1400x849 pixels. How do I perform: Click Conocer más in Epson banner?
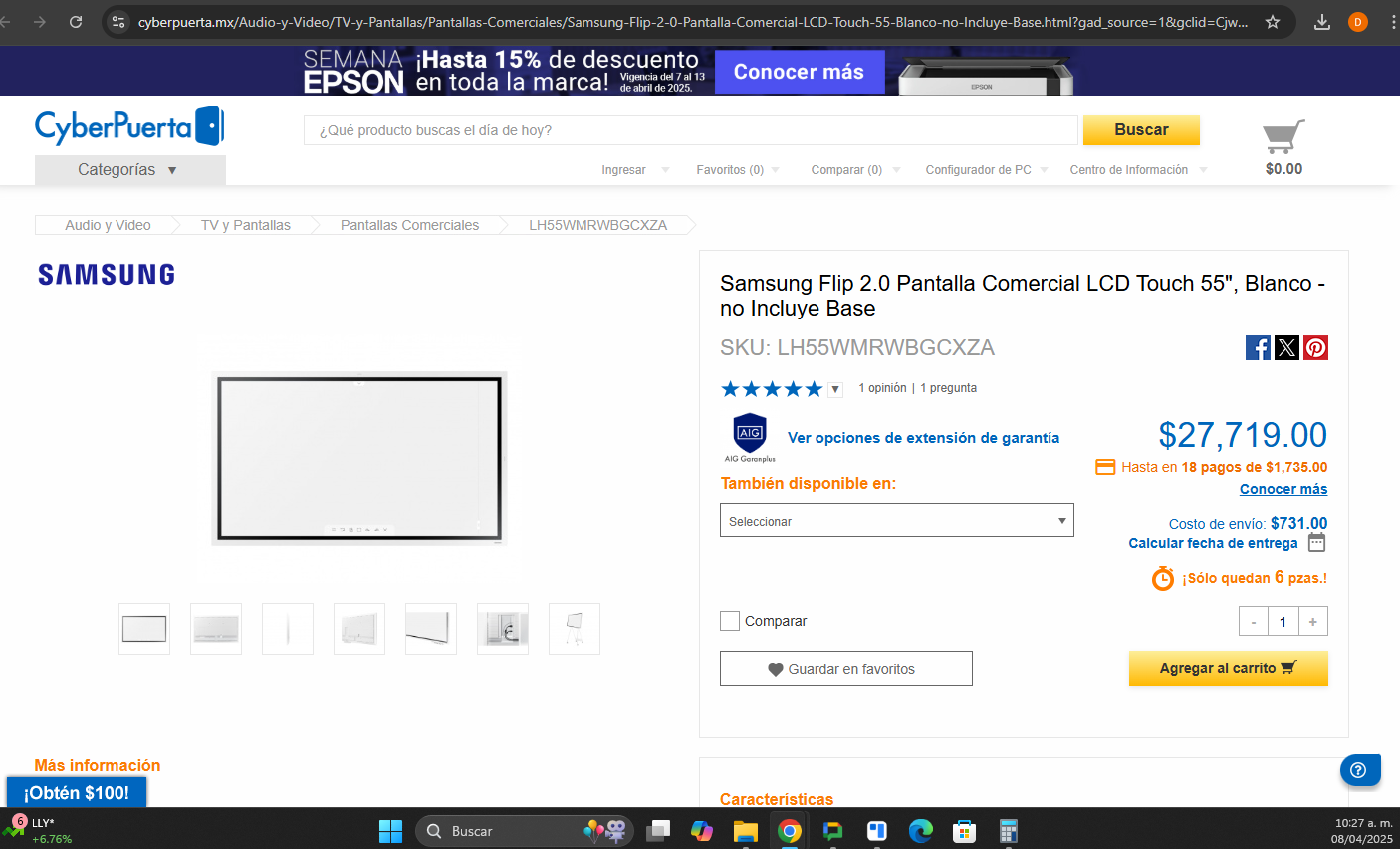tap(800, 72)
